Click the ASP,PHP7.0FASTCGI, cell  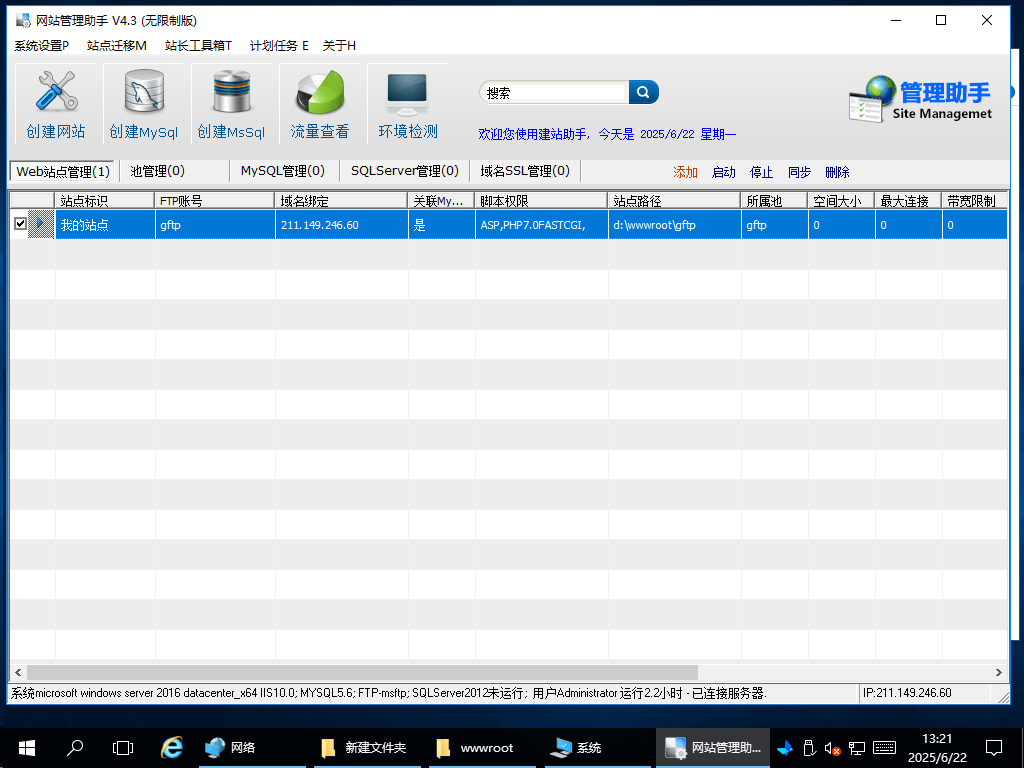[x=541, y=225]
